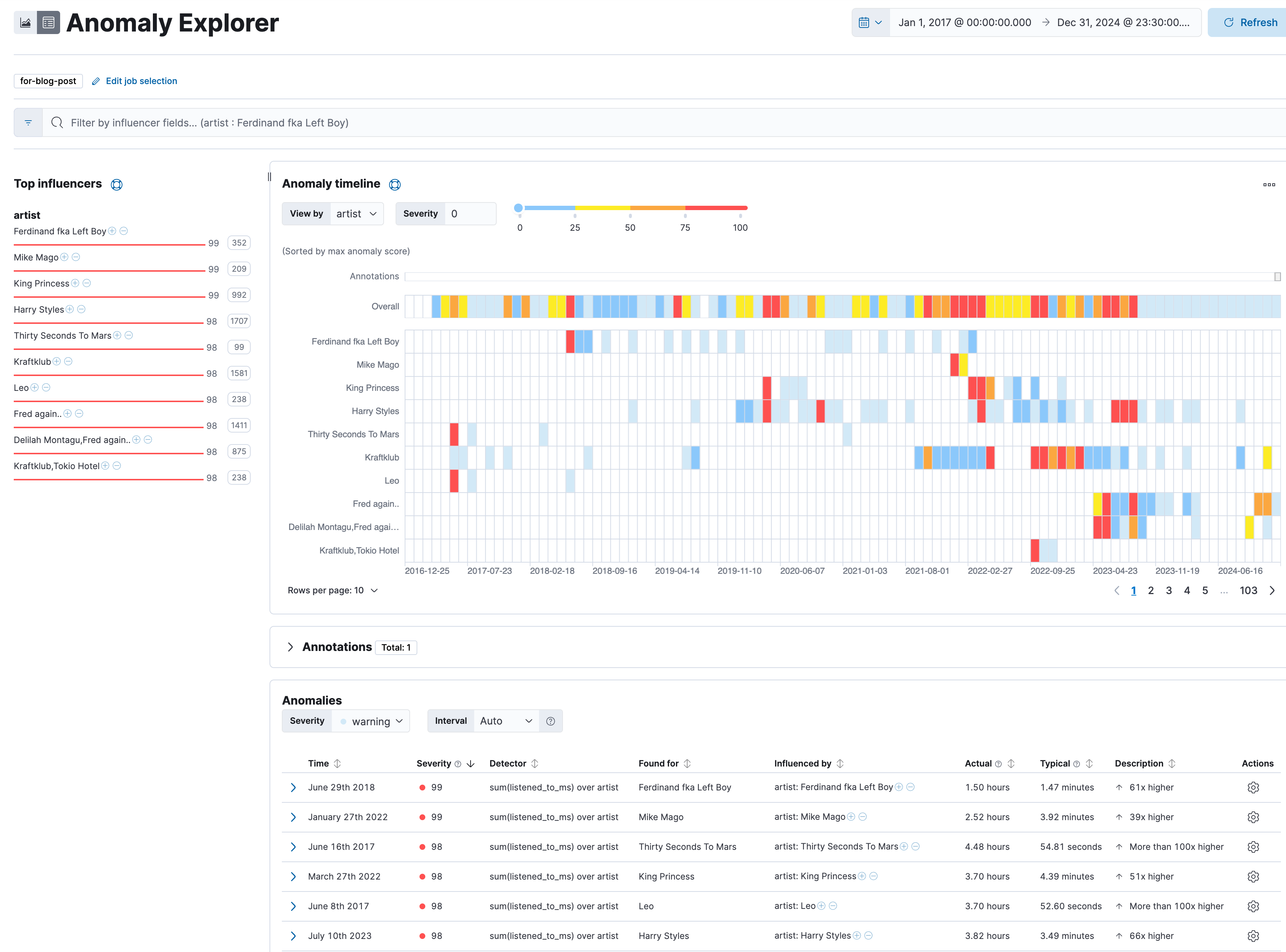Open Anomaly timeline help icon
Viewport: 1286px width, 952px height.
394,184
